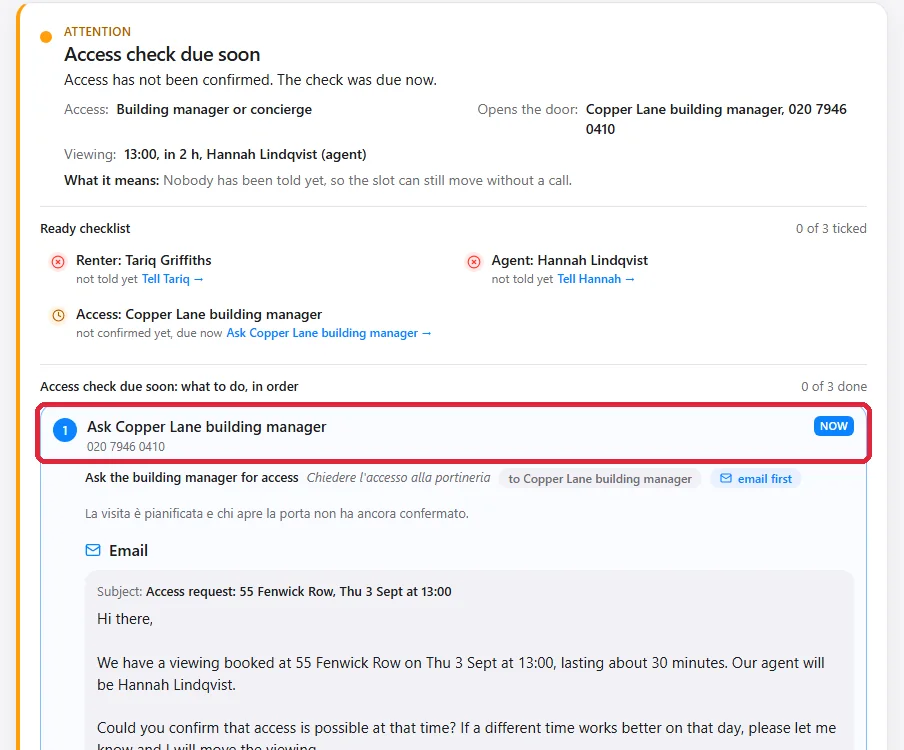
Task: Click the envelope icon in email first chip
Action: coord(726,478)
